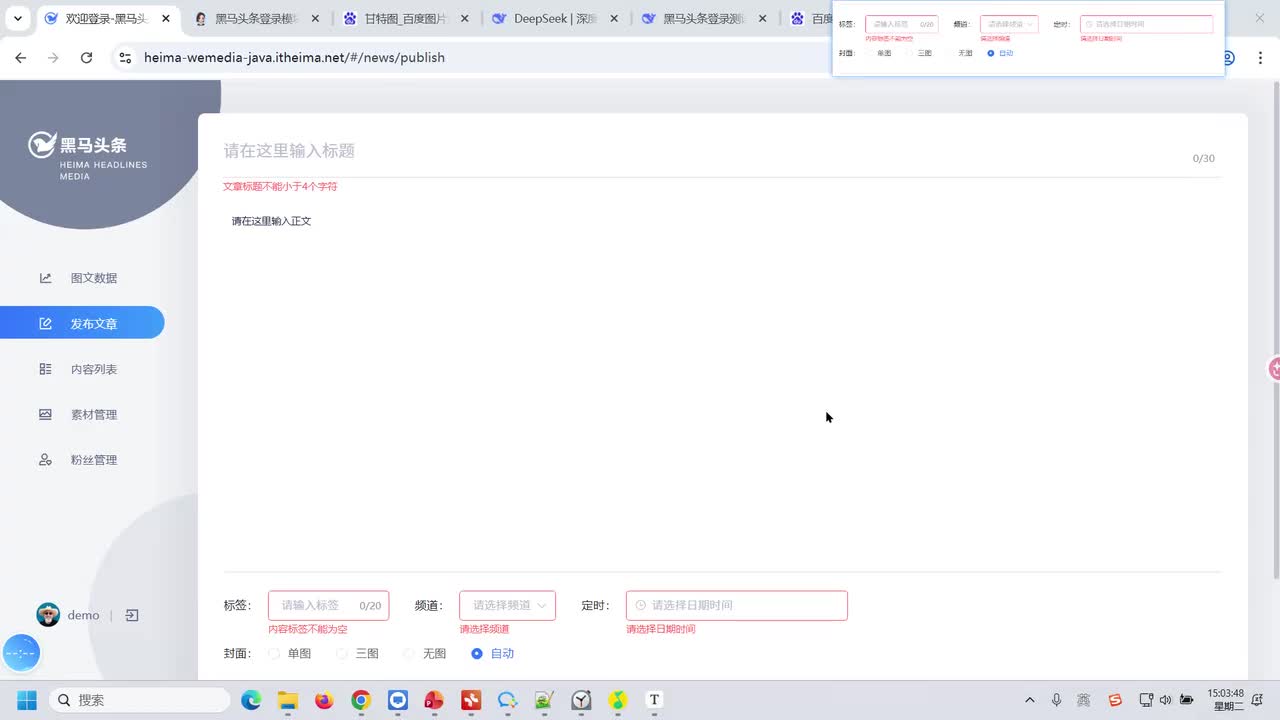Click the blue floating assistant bubble
This screenshot has width=1280, height=720.
tap(21, 653)
